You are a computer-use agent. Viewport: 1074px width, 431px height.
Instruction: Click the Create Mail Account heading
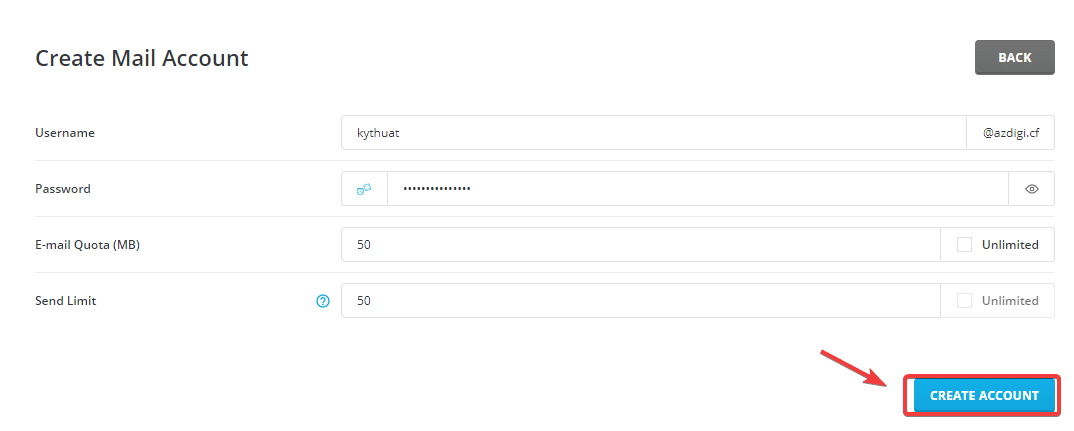[x=142, y=58]
